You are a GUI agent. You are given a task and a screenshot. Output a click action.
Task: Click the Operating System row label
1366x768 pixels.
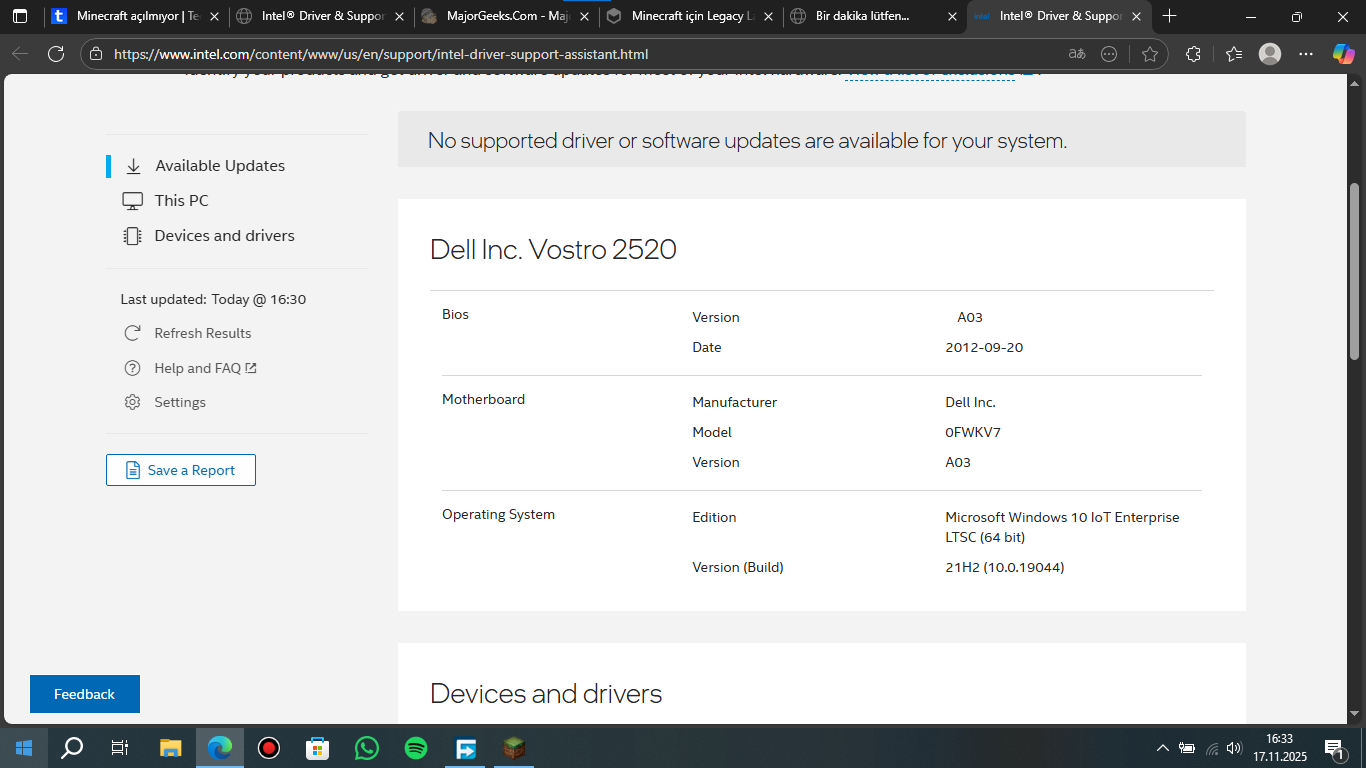pos(498,514)
